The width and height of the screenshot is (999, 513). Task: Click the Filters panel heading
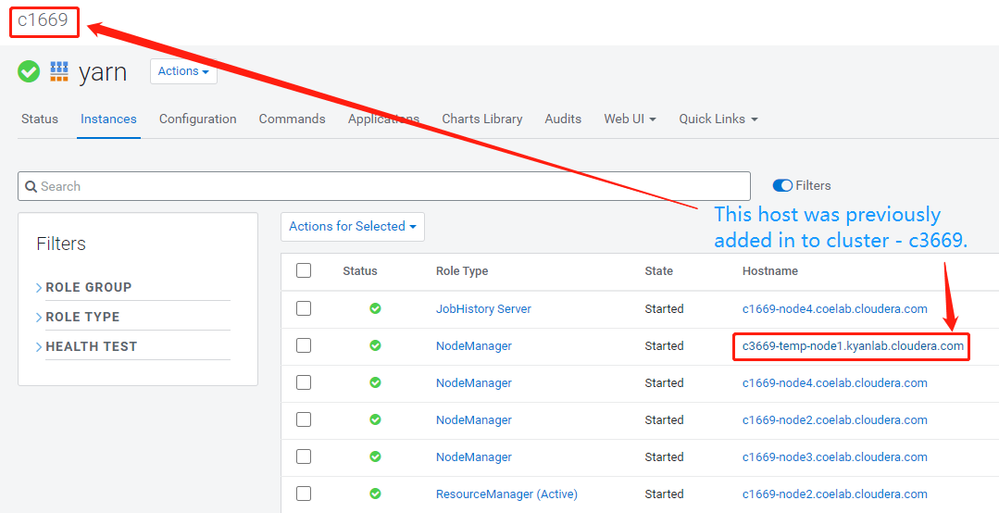pos(61,244)
